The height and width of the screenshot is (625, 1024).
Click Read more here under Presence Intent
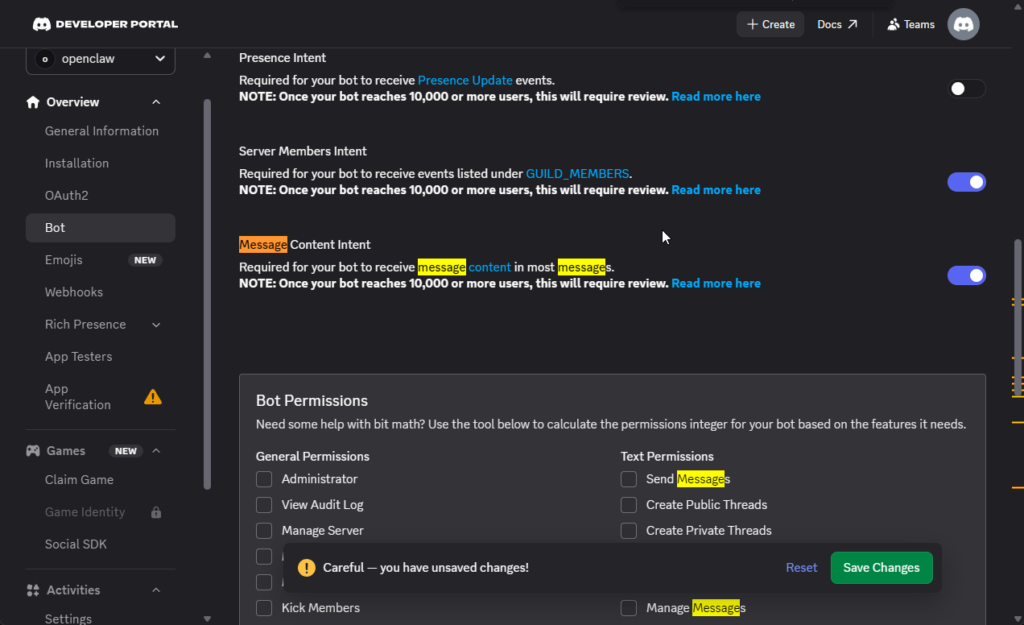pyautogui.click(x=716, y=97)
